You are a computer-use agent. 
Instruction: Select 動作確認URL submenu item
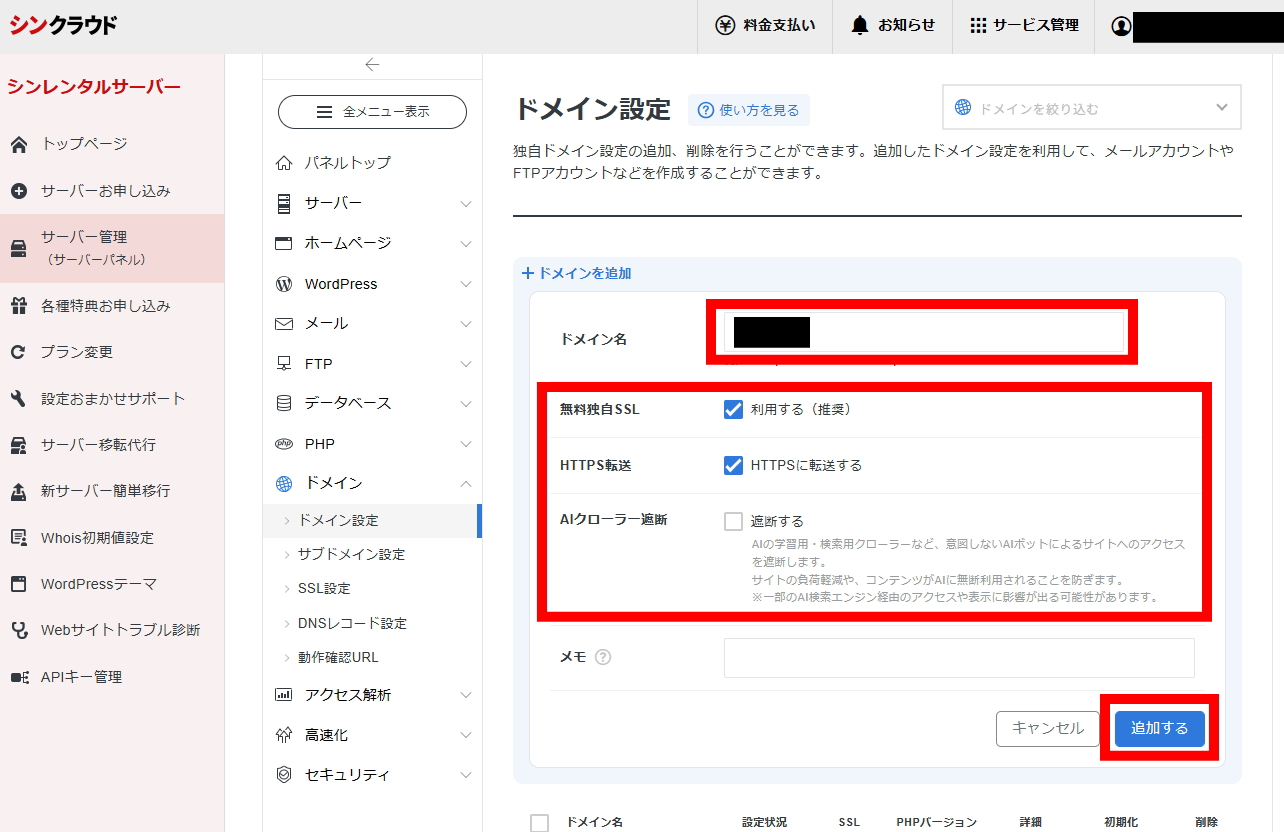click(338, 657)
